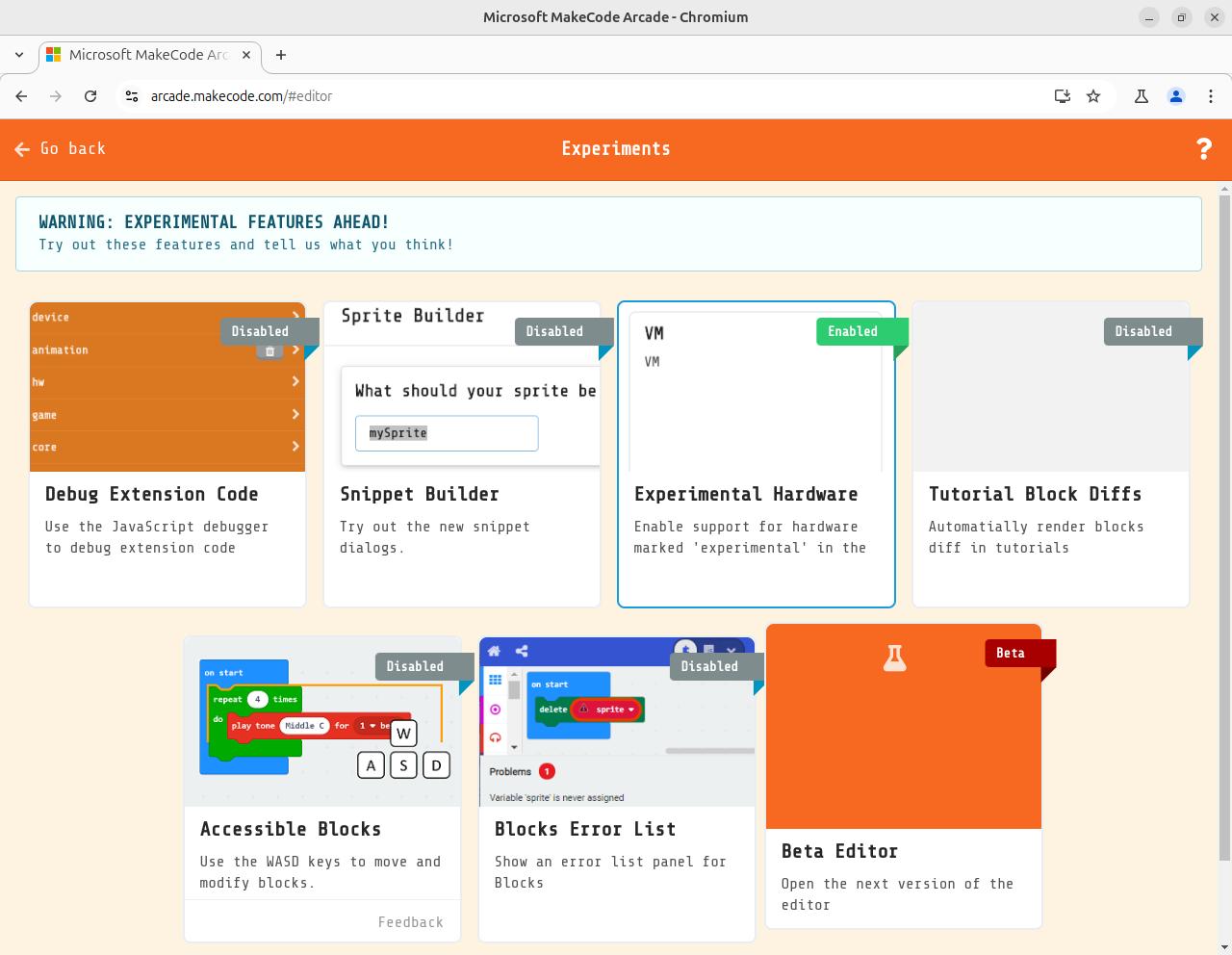The image size is (1232, 955).
Task: Open the Beta Editor title card
Action: 839,851
